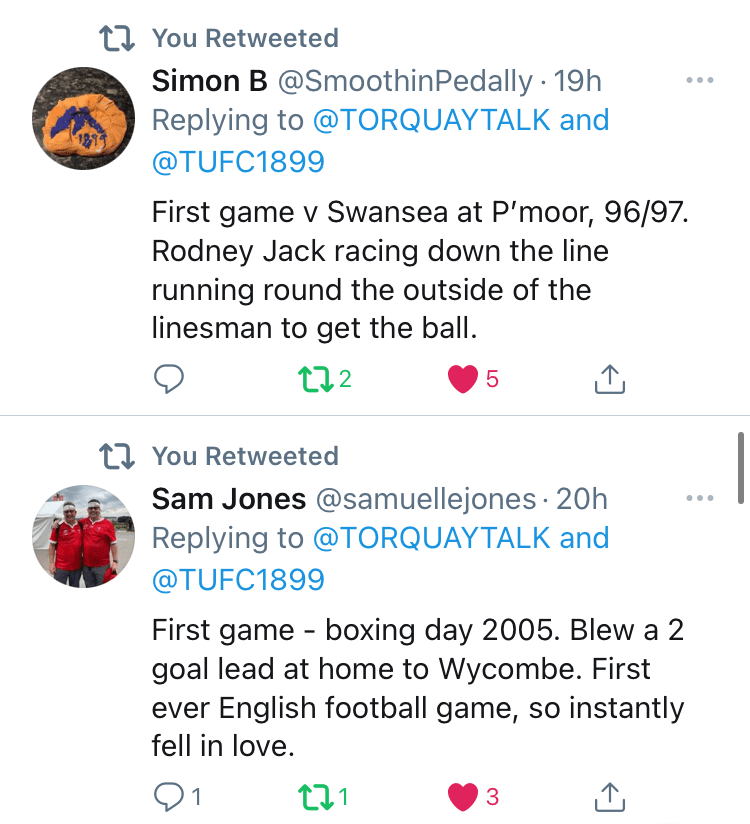Share Sam Jones's tweet
The height and width of the screenshot is (824, 750).
[609, 797]
